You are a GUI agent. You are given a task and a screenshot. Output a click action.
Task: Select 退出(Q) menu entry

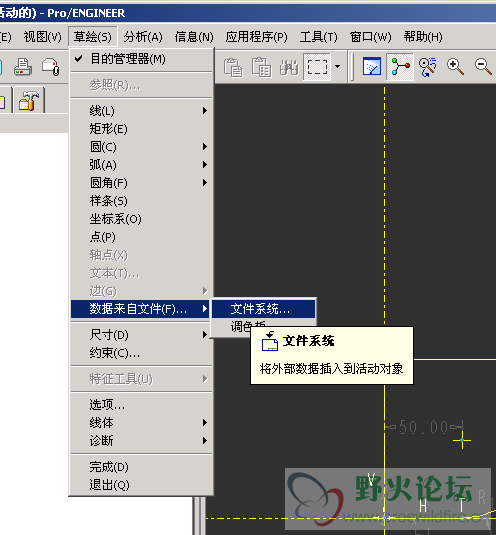(142, 485)
